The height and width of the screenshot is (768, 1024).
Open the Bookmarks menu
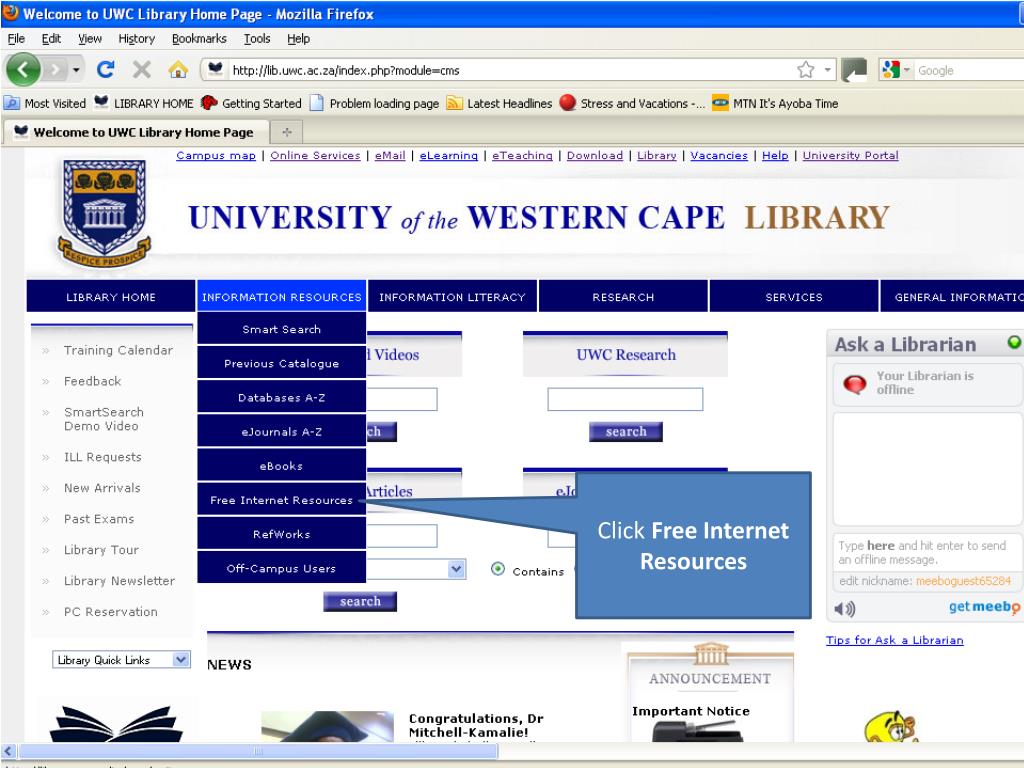199,39
